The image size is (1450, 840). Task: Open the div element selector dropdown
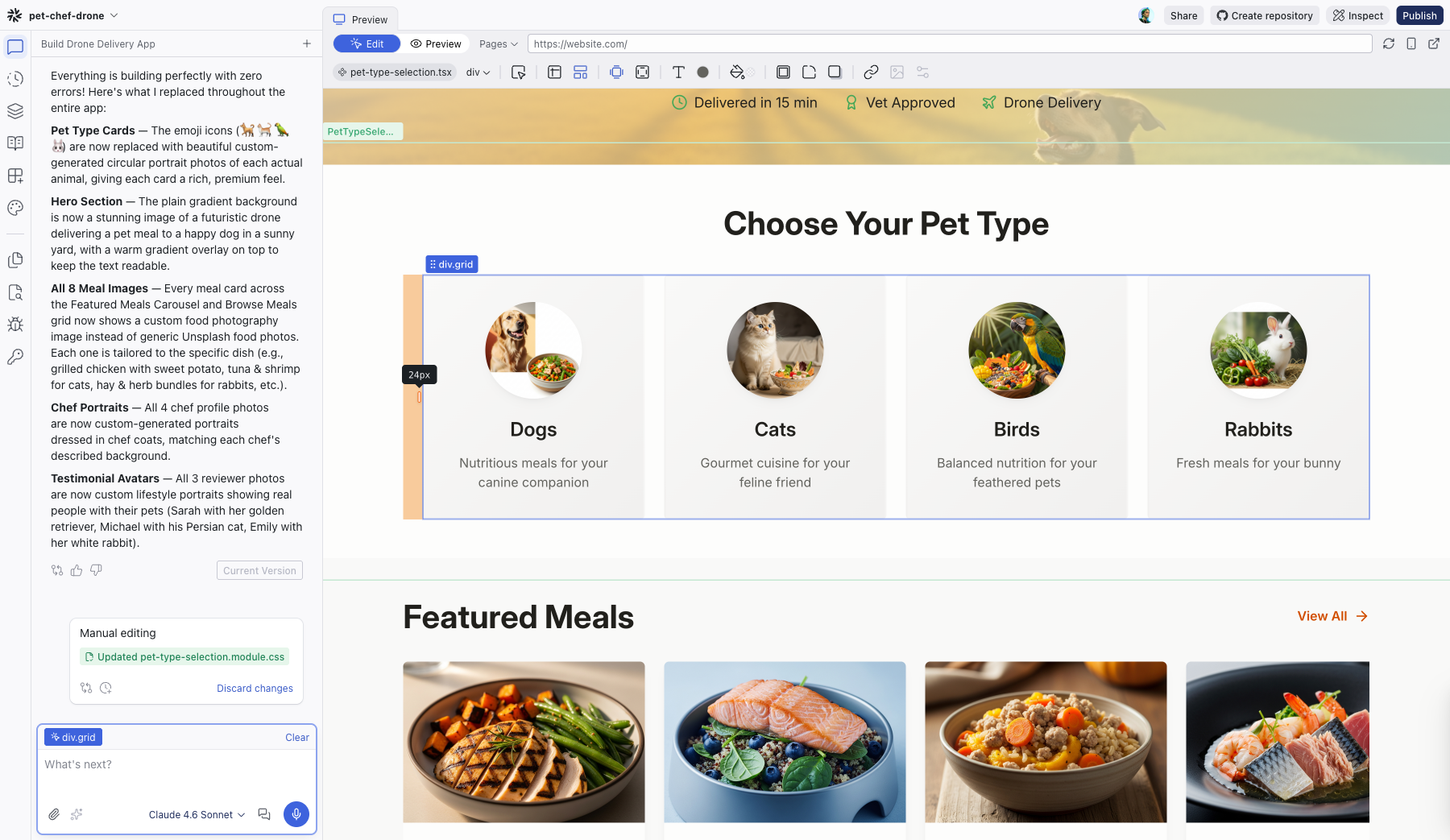tap(477, 72)
